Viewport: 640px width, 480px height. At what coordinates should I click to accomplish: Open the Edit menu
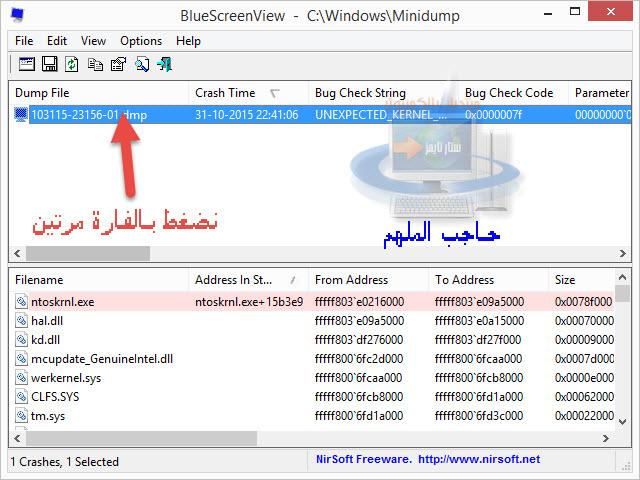tap(57, 41)
